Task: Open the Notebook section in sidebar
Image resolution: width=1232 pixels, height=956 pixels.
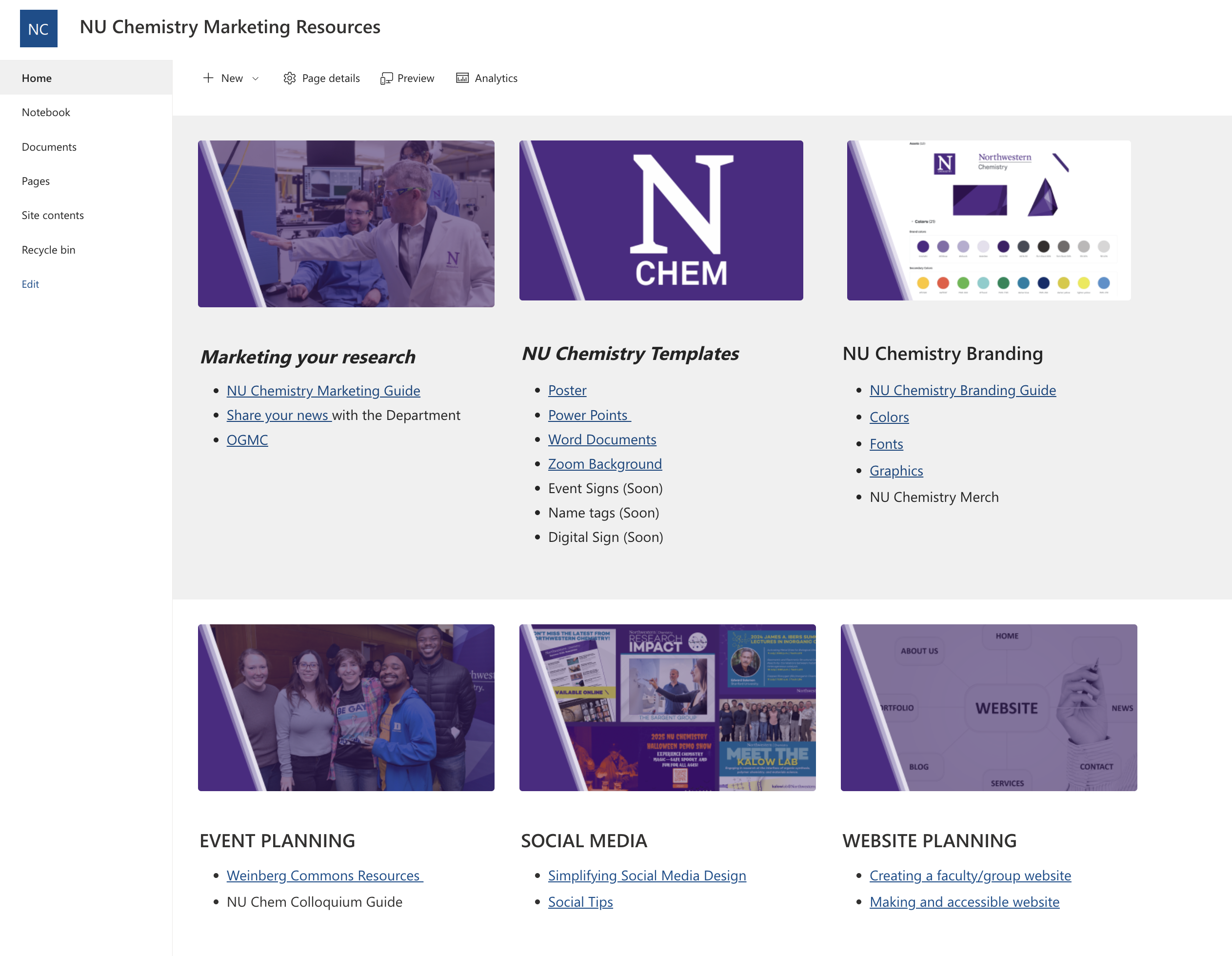Action: 45,112
